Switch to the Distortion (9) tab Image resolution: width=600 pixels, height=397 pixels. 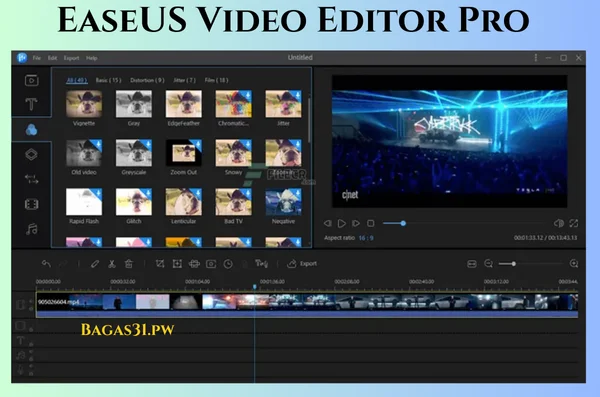pyautogui.click(x=147, y=80)
